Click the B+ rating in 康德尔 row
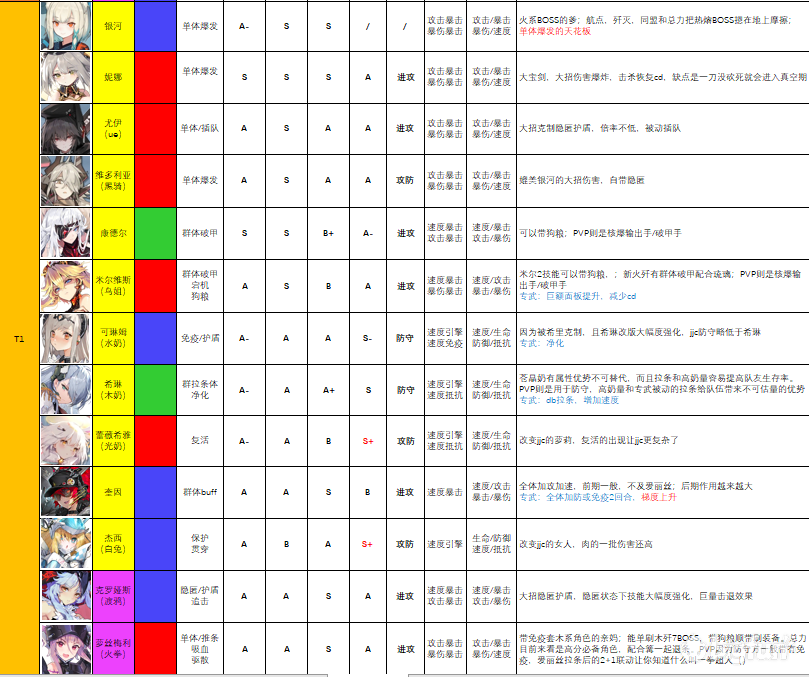Screen dimensions: 809x677 (x=328, y=233)
